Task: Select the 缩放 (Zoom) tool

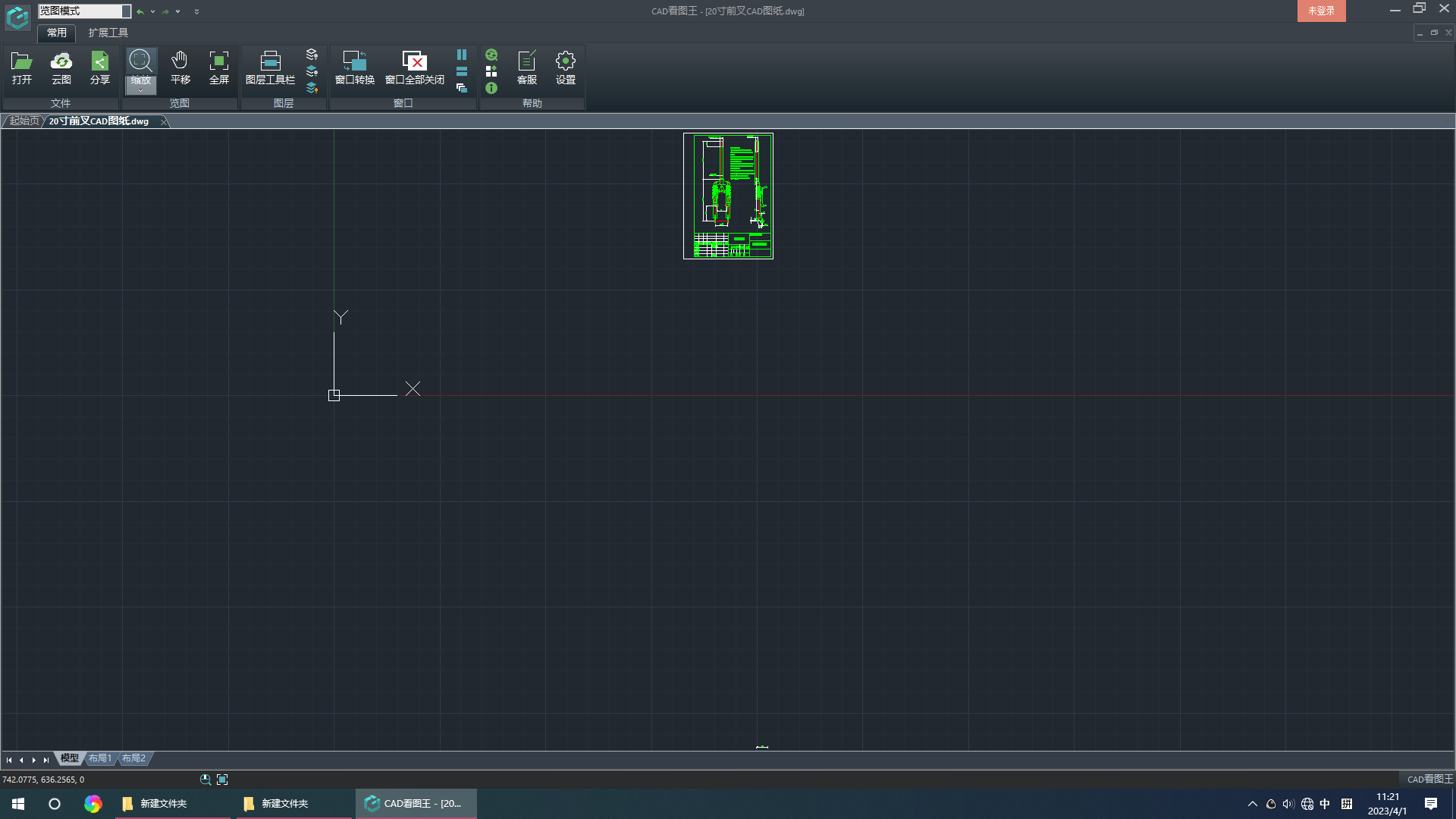Action: tap(141, 64)
